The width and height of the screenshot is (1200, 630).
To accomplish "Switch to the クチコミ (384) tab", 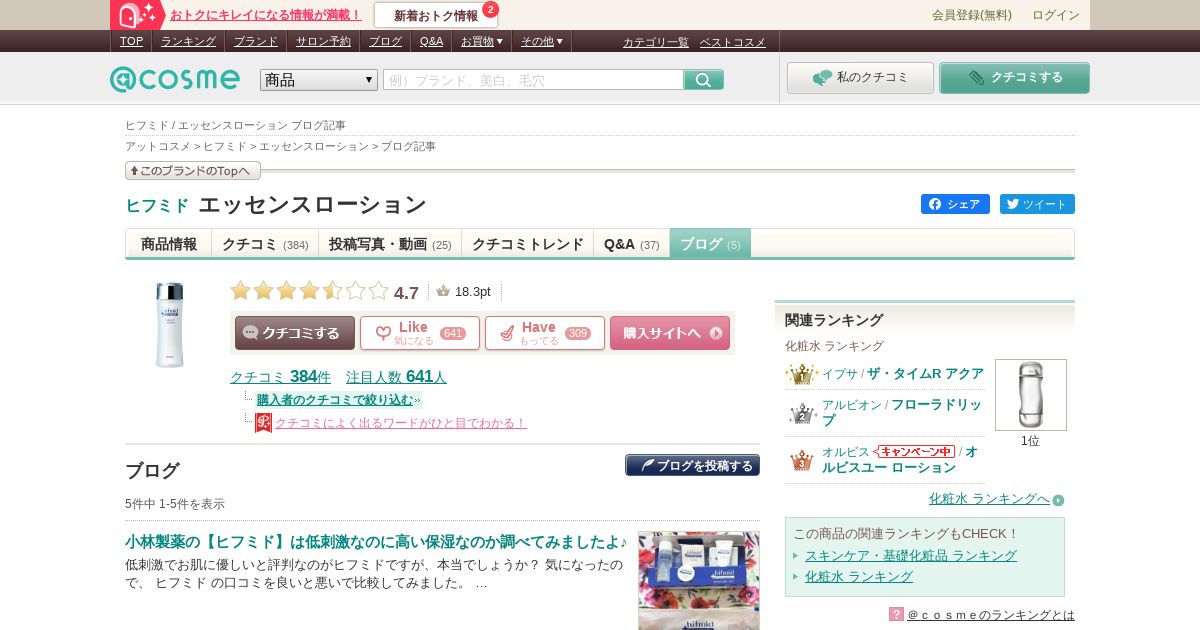I will pos(265,244).
